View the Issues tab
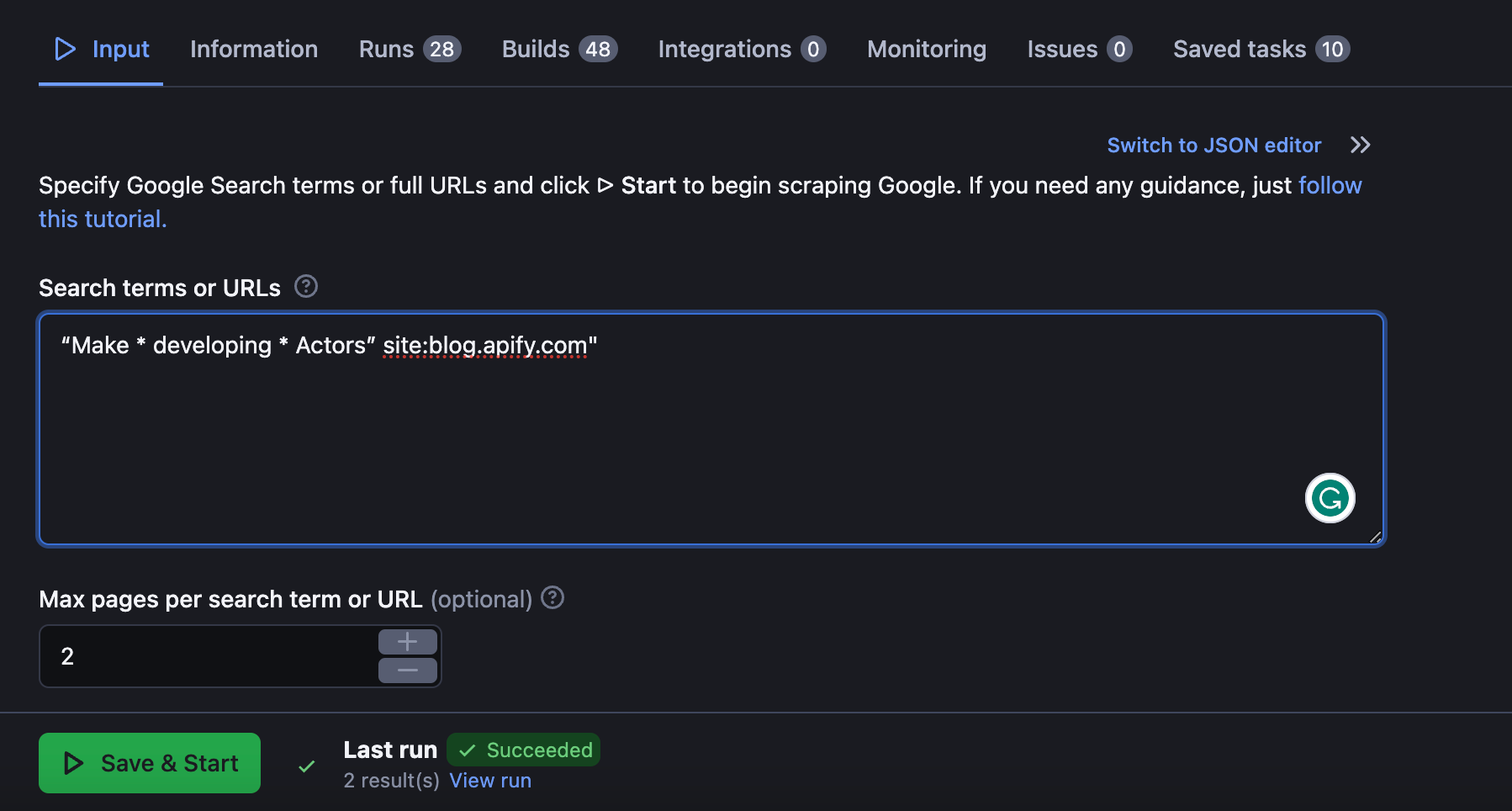 pos(1079,49)
